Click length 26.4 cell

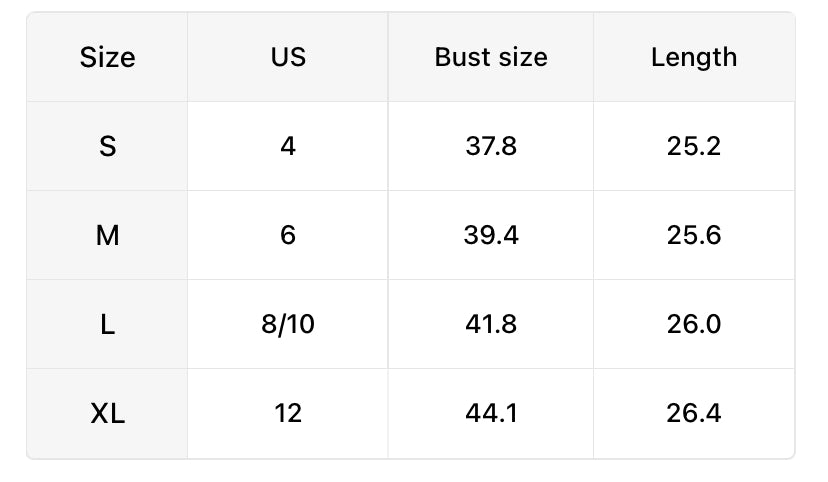click(x=694, y=413)
